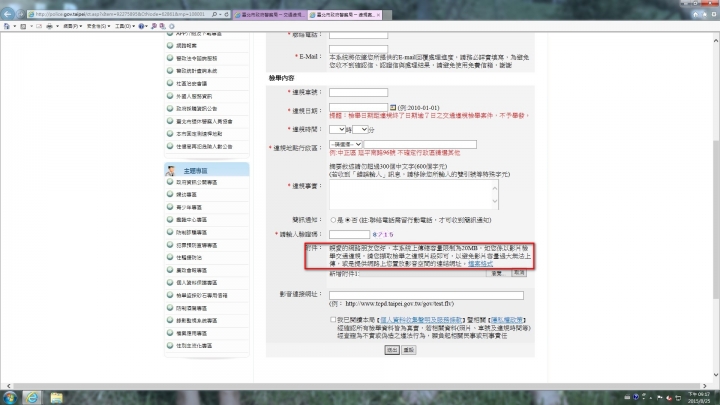Open the 網頁(P) page menu

click(x=73, y=26)
